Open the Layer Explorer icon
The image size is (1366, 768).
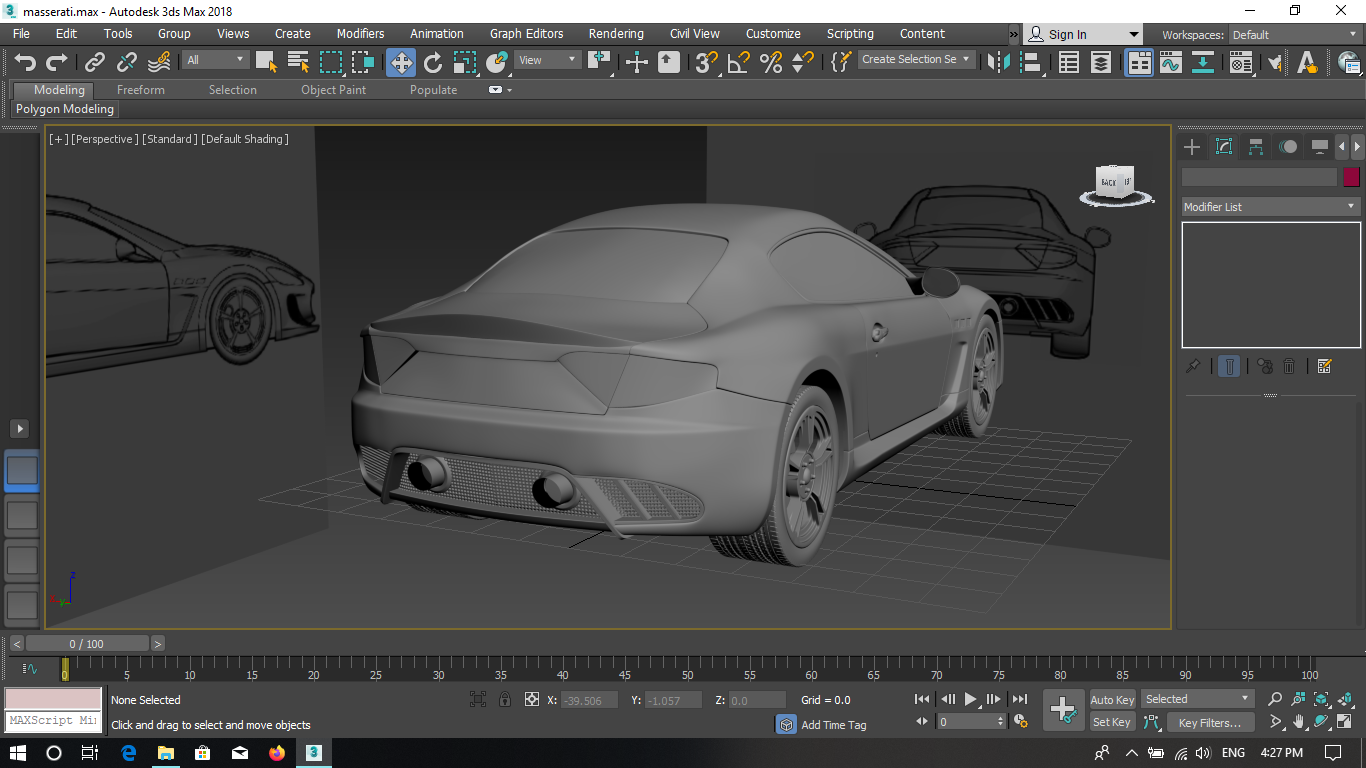[x=1101, y=63]
